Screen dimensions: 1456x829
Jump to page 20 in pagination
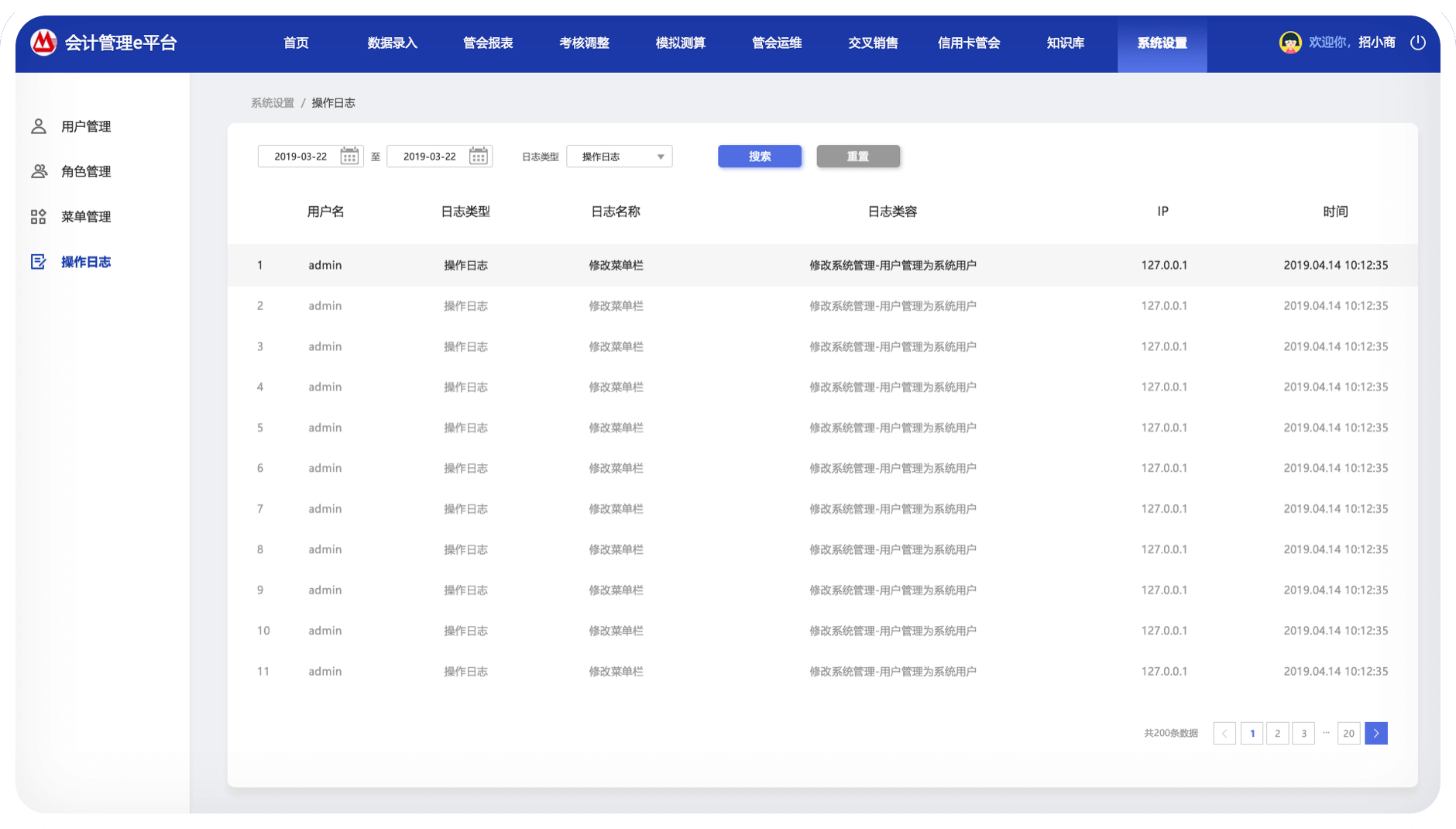point(1348,733)
